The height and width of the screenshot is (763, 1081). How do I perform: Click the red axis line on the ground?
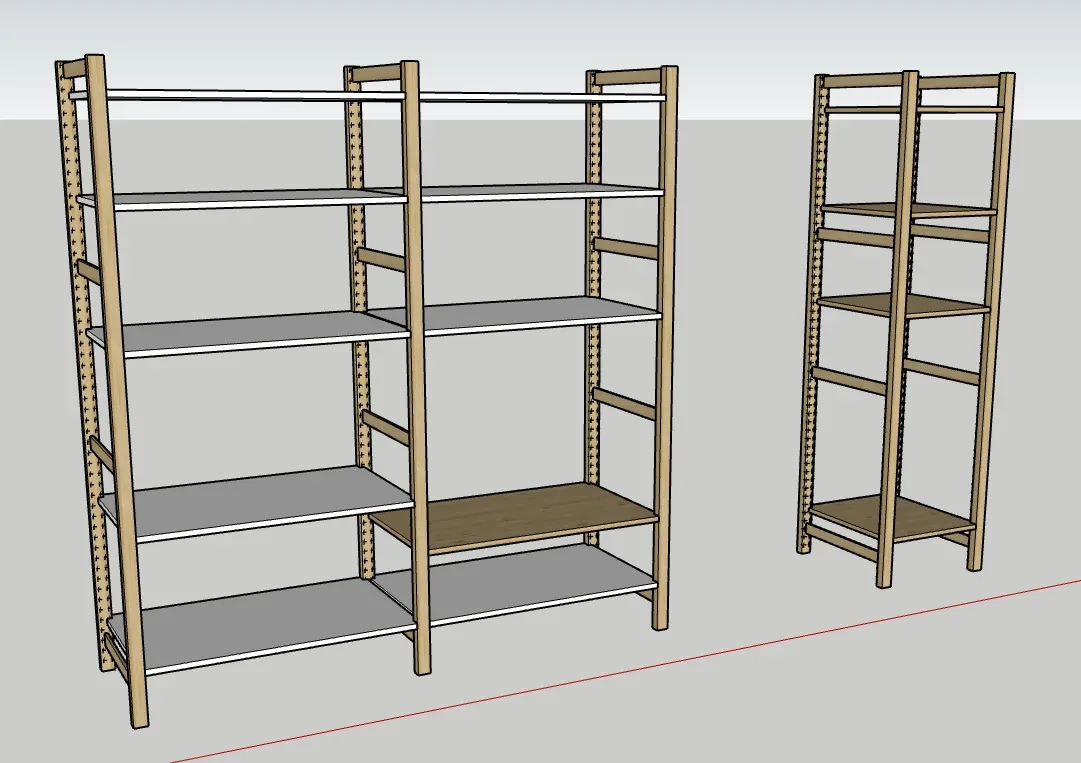(624, 671)
